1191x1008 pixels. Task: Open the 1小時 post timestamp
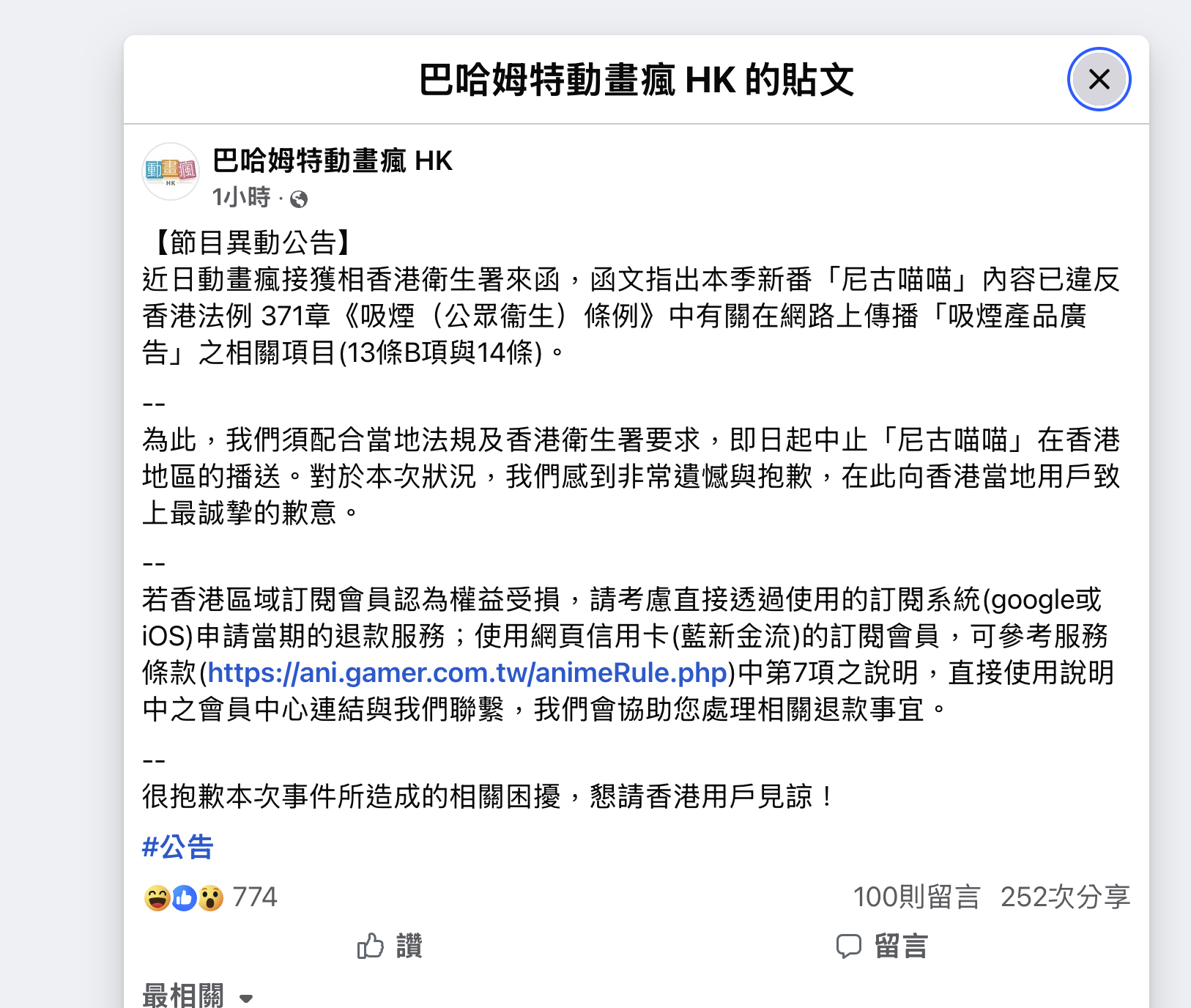click(x=242, y=197)
